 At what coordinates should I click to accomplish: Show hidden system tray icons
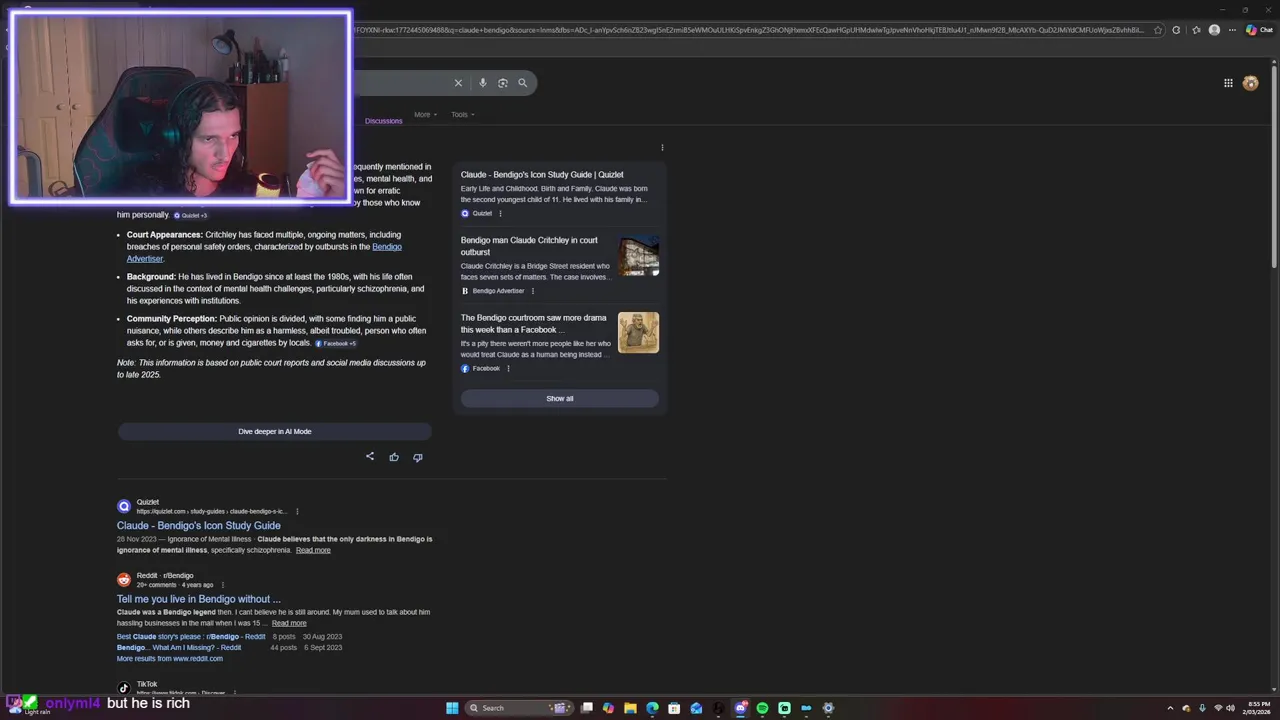click(1171, 708)
